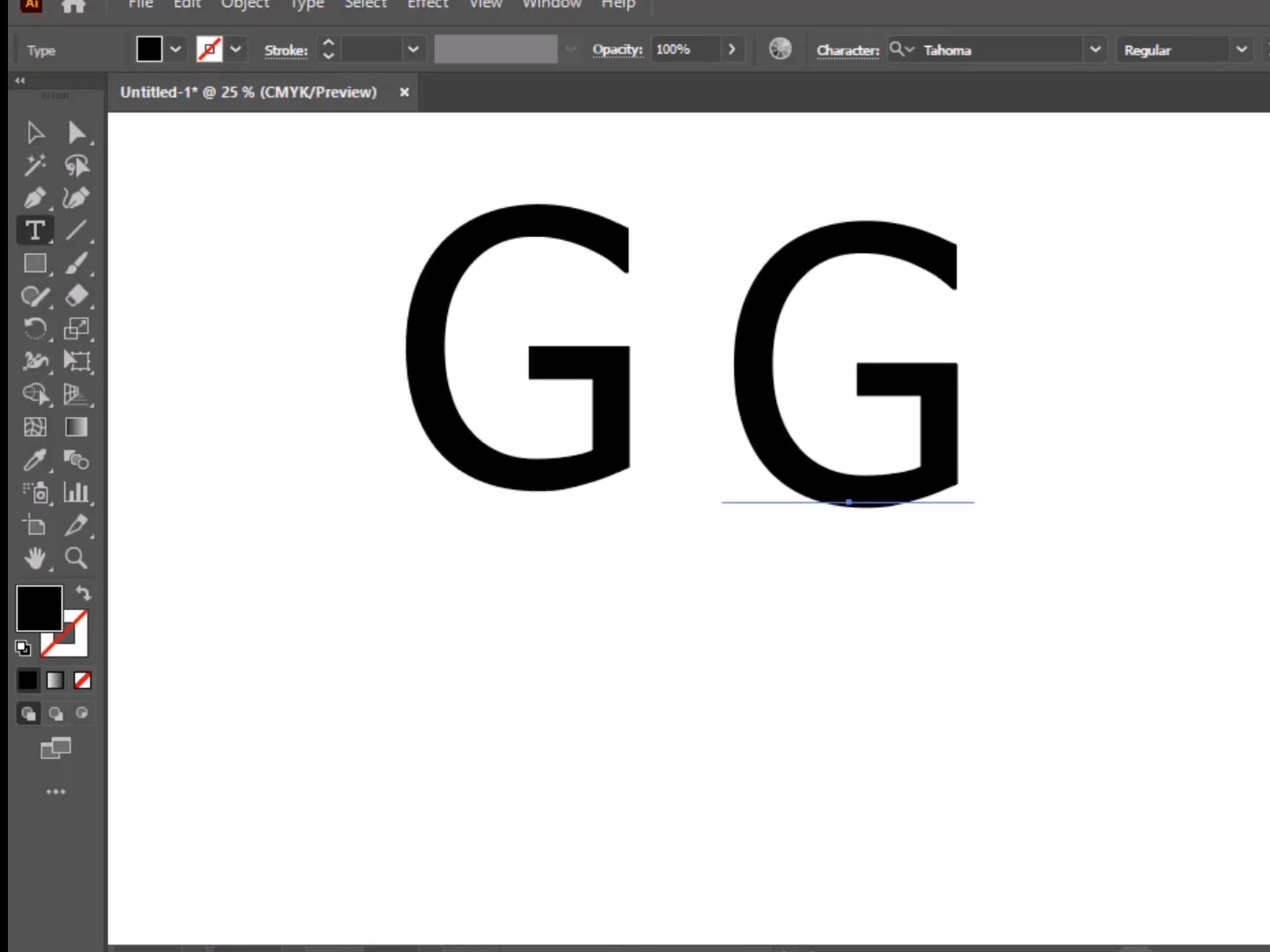Image resolution: width=1270 pixels, height=952 pixels.
Task: Swap fill and stroke colors
Action: tap(83, 593)
